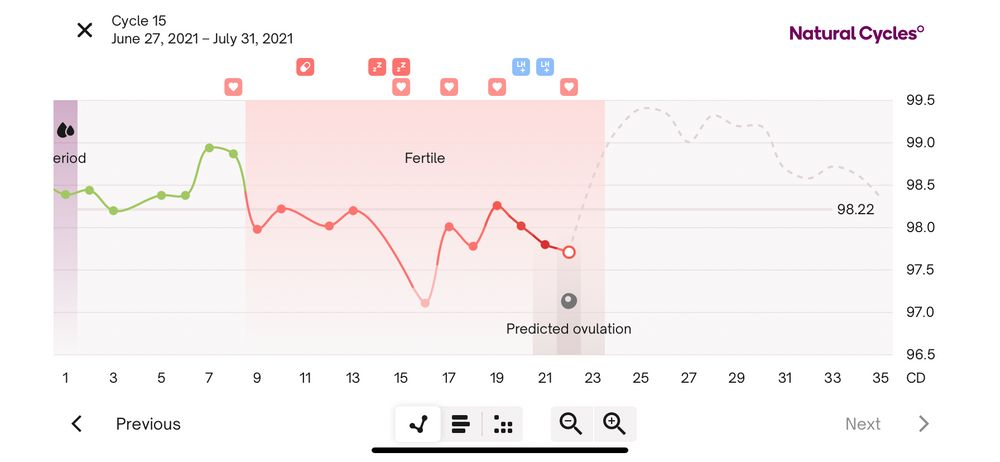Switch to the line graph view
Viewport: 1000px width, 462px height.
pyautogui.click(x=418, y=425)
